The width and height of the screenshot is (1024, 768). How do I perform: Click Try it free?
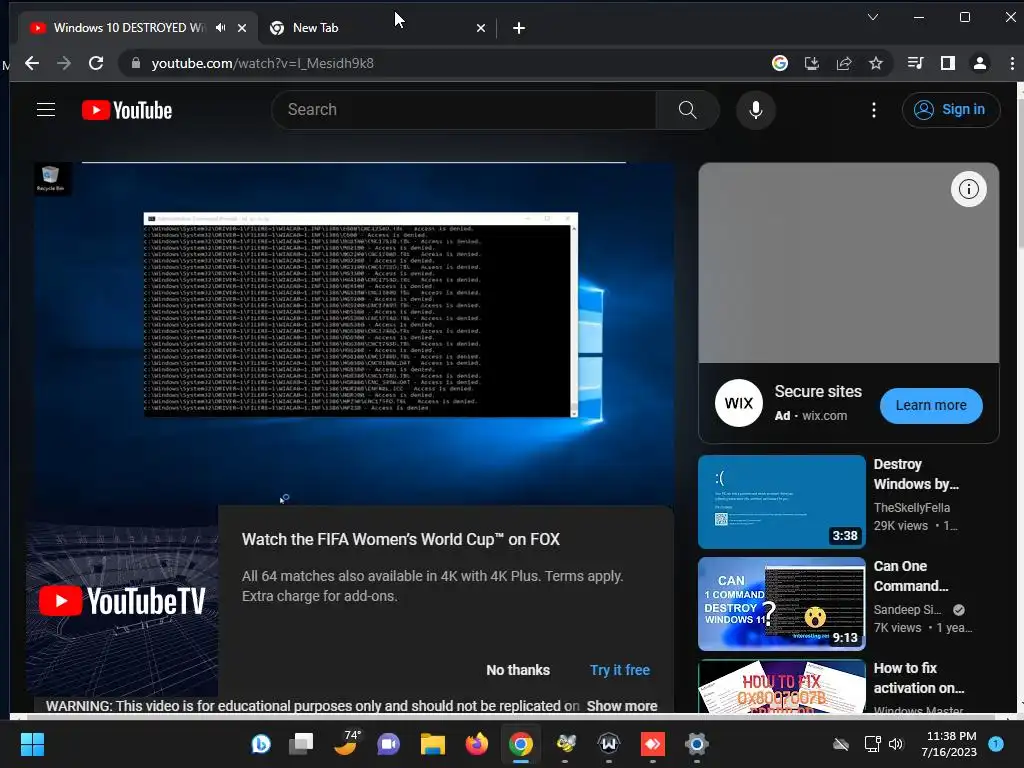pyautogui.click(x=620, y=670)
